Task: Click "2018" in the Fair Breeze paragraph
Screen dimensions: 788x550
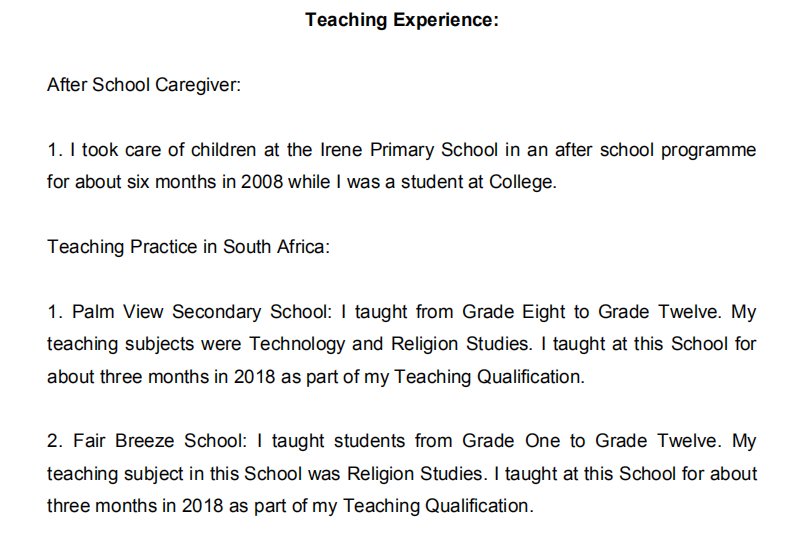Action: 203,506
